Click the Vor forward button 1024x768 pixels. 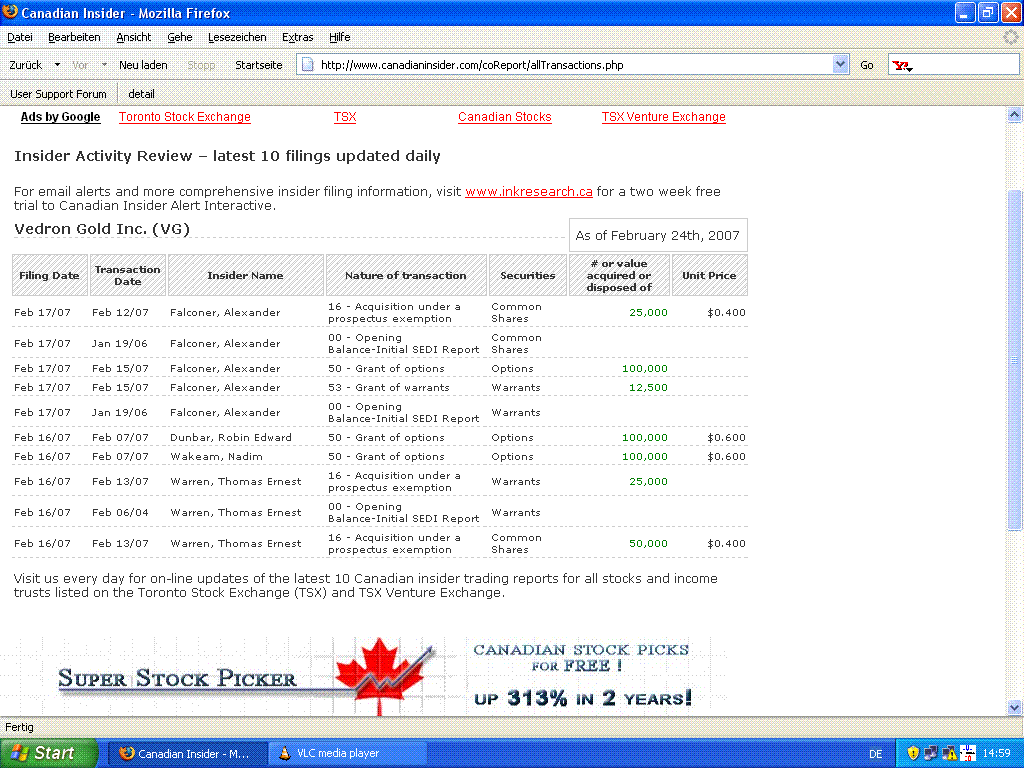tap(80, 65)
